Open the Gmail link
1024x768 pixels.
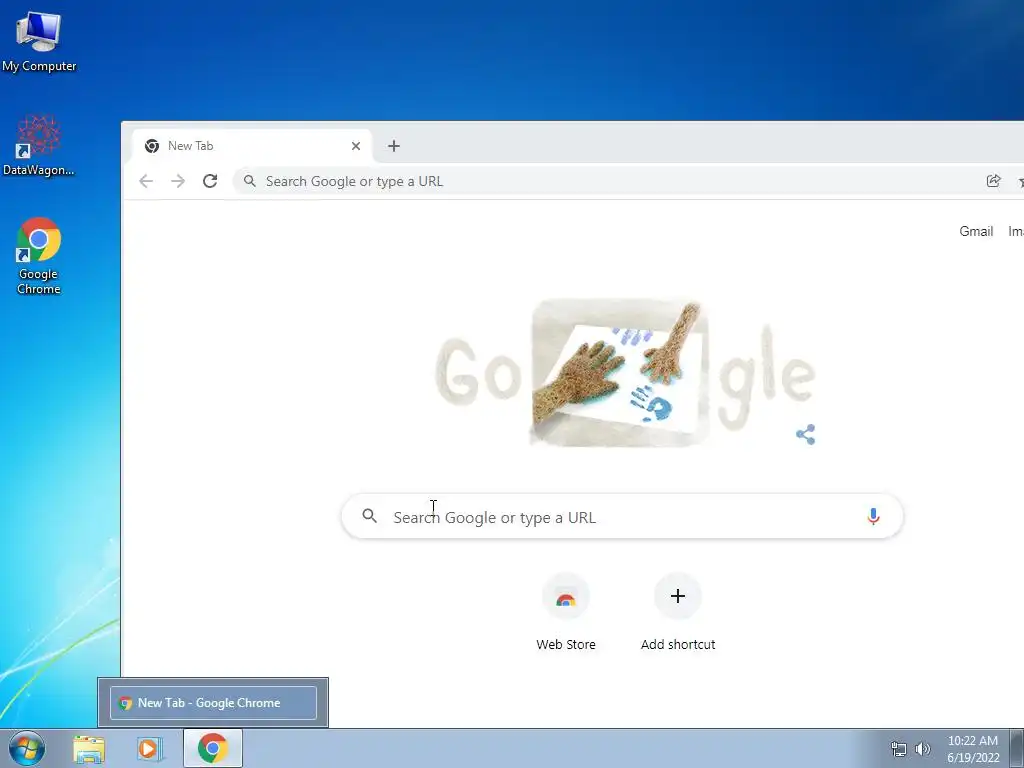[976, 231]
